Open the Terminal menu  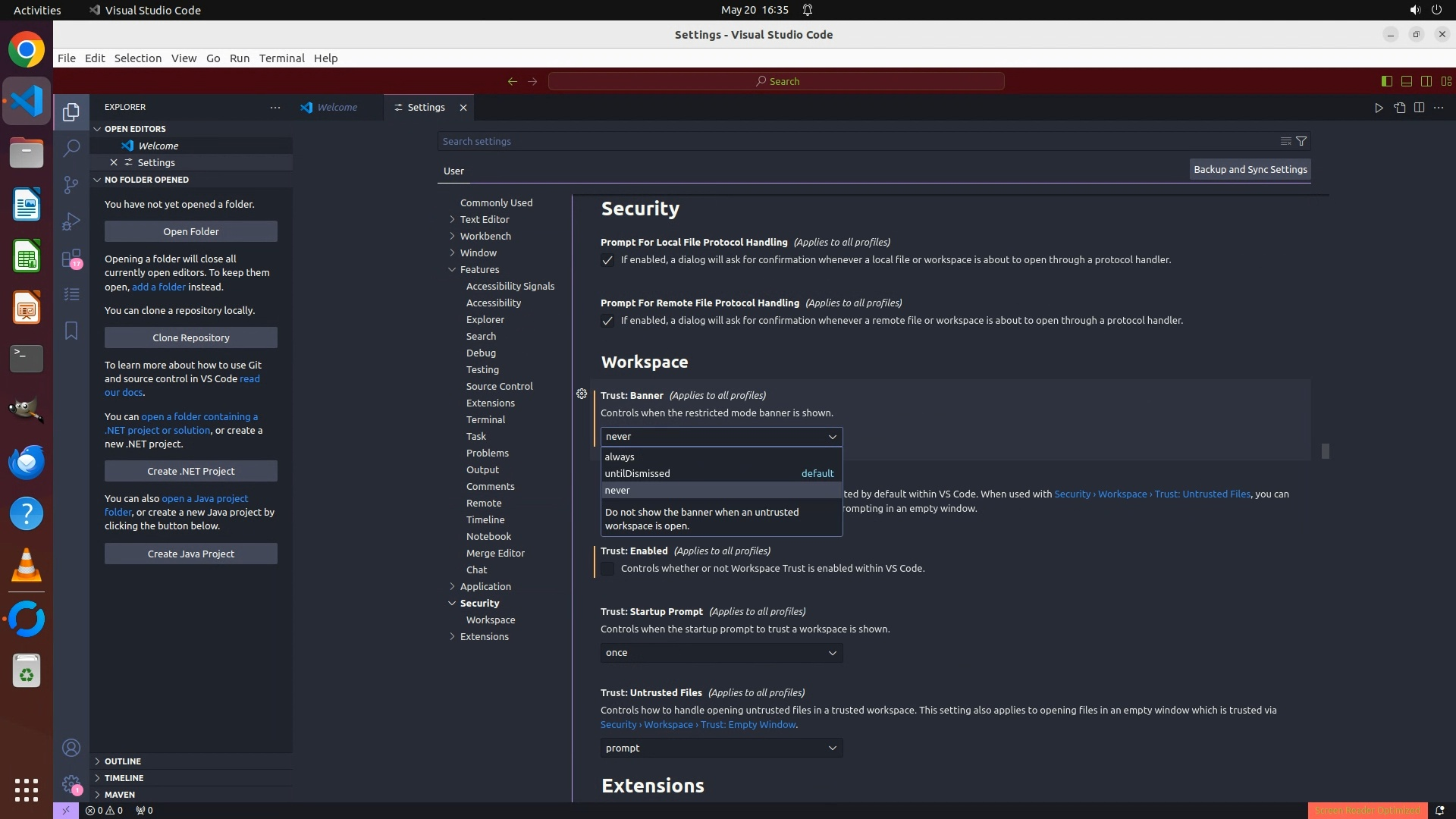tap(281, 58)
